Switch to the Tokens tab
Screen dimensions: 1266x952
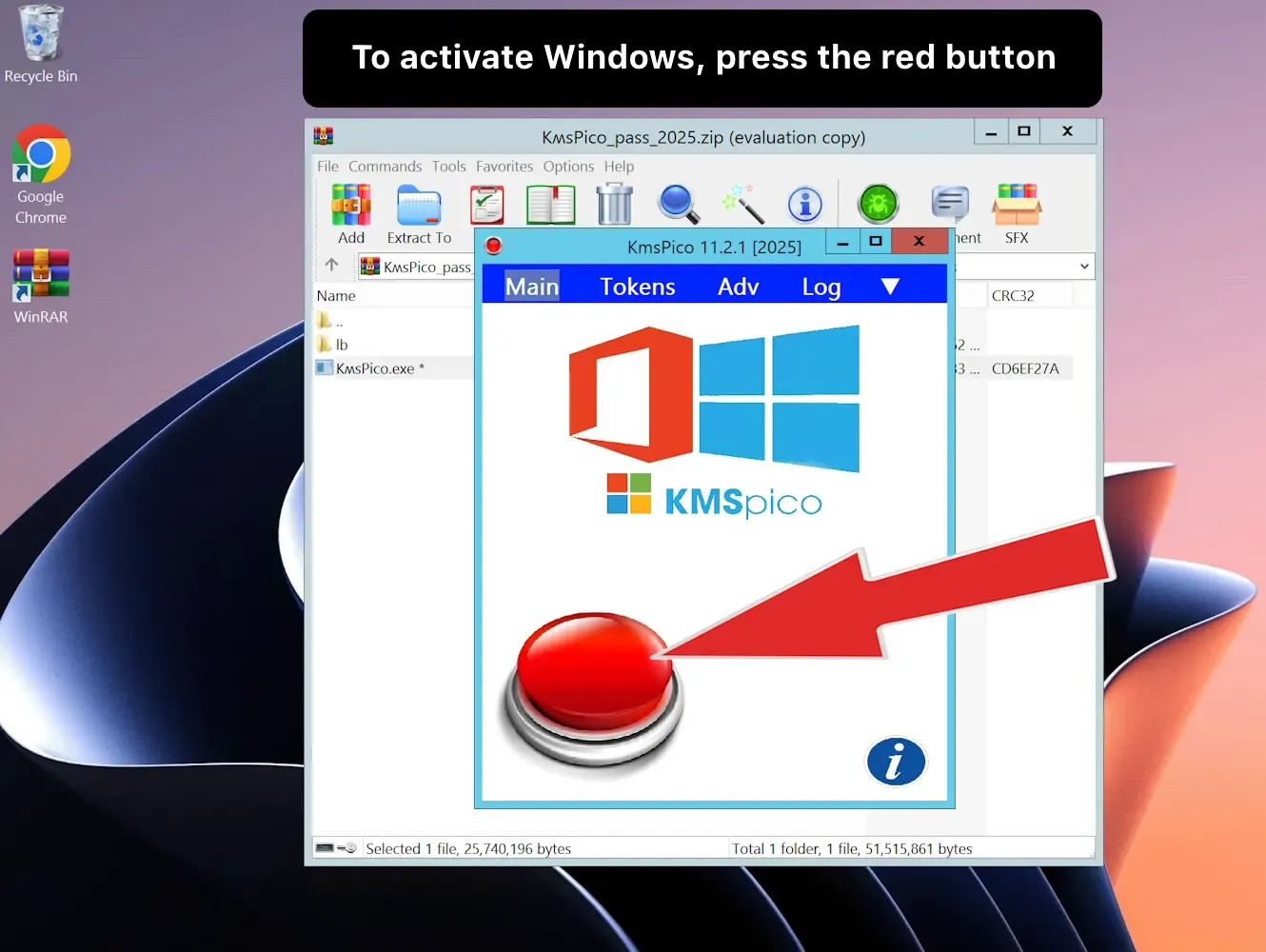tap(637, 285)
